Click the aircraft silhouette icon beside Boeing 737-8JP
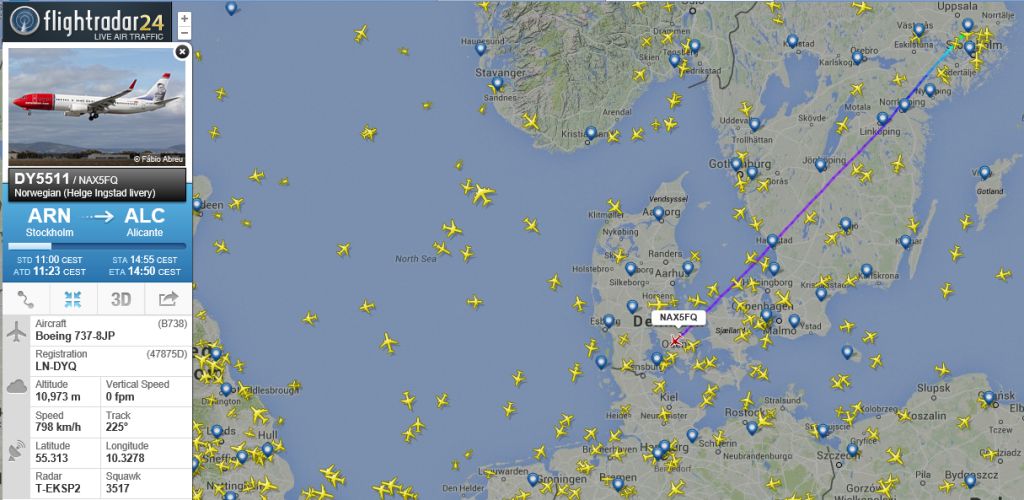This screenshot has height=500, width=1024. [16, 332]
